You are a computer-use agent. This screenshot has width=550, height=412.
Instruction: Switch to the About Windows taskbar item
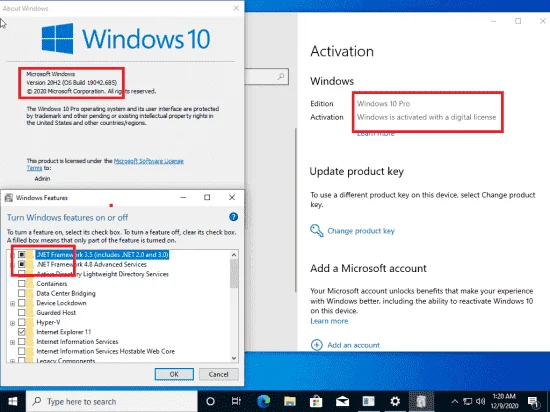369,401
